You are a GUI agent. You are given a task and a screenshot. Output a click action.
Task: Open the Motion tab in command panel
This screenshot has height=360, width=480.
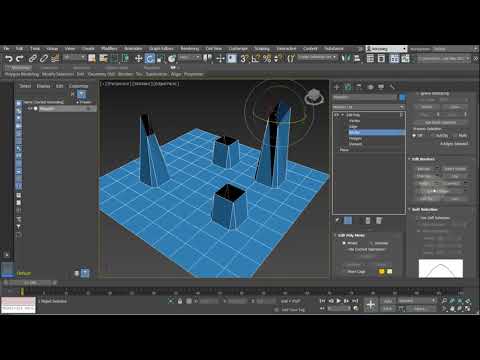(x=370, y=87)
